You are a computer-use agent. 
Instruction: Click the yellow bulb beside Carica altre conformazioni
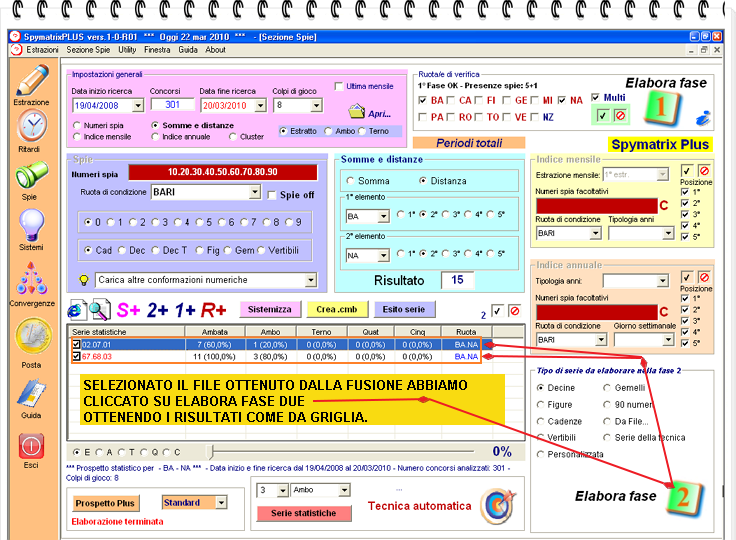pyautogui.click(x=84, y=280)
